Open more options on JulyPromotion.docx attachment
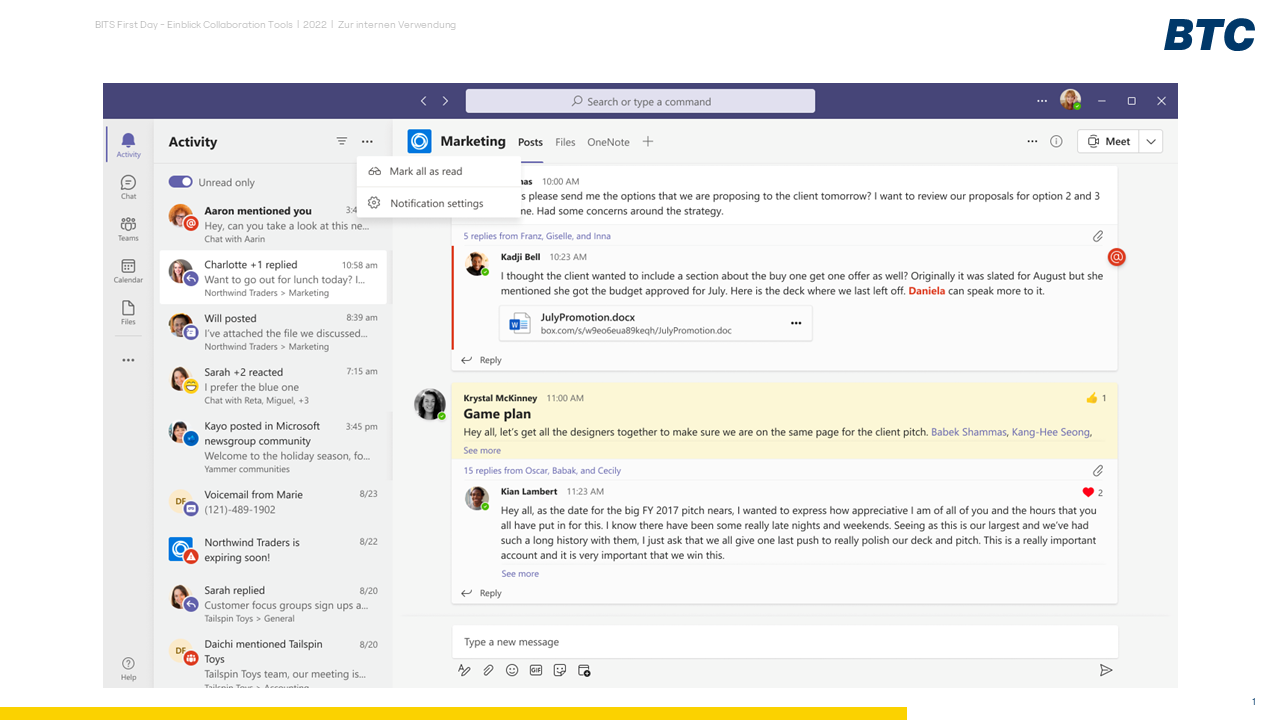The width and height of the screenshot is (1280, 720). coord(796,323)
